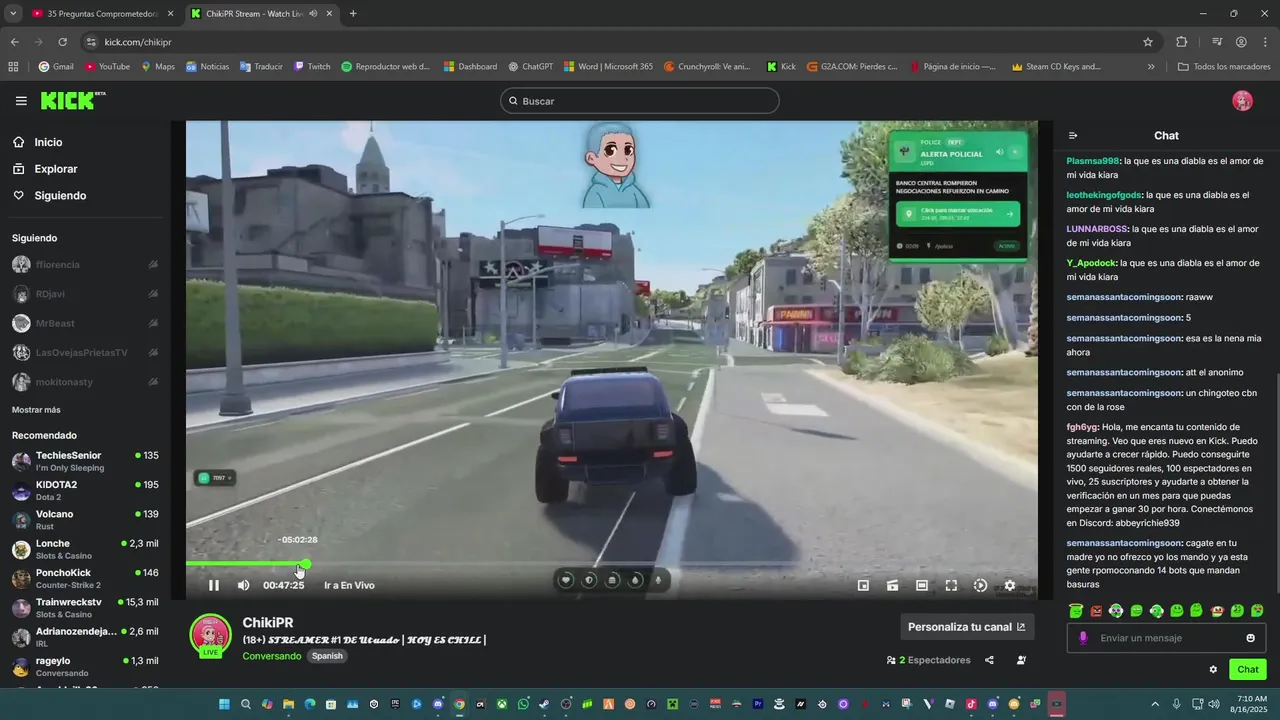Toggle notifications for MrBeast
This screenshot has width=1280, height=720.
click(153, 323)
